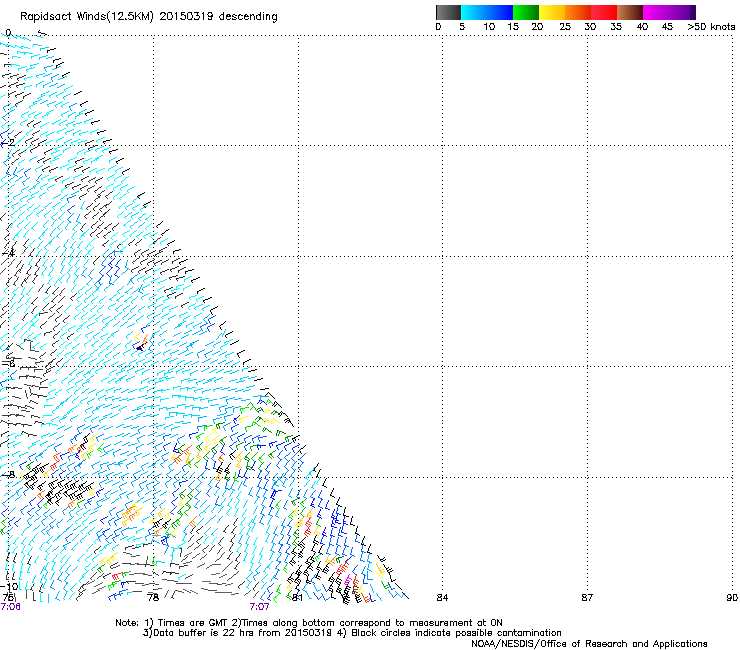The width and height of the screenshot is (740, 650).
Task: Click the '78' longitude axis label
Action: pos(153,598)
